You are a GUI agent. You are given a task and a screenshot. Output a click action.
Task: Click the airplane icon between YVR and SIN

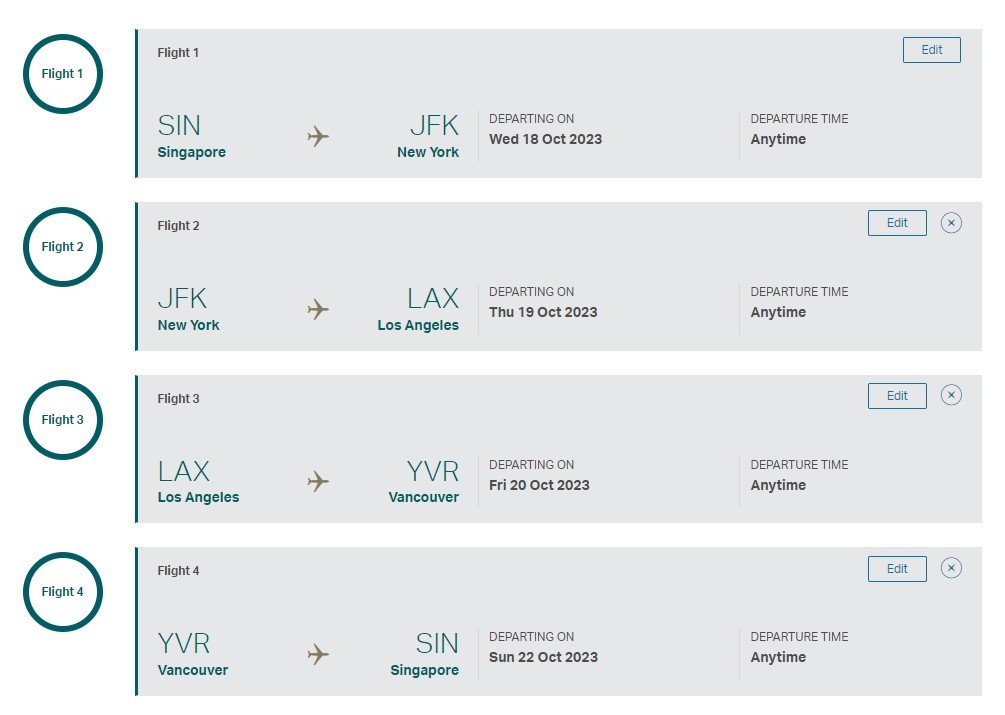click(x=318, y=652)
